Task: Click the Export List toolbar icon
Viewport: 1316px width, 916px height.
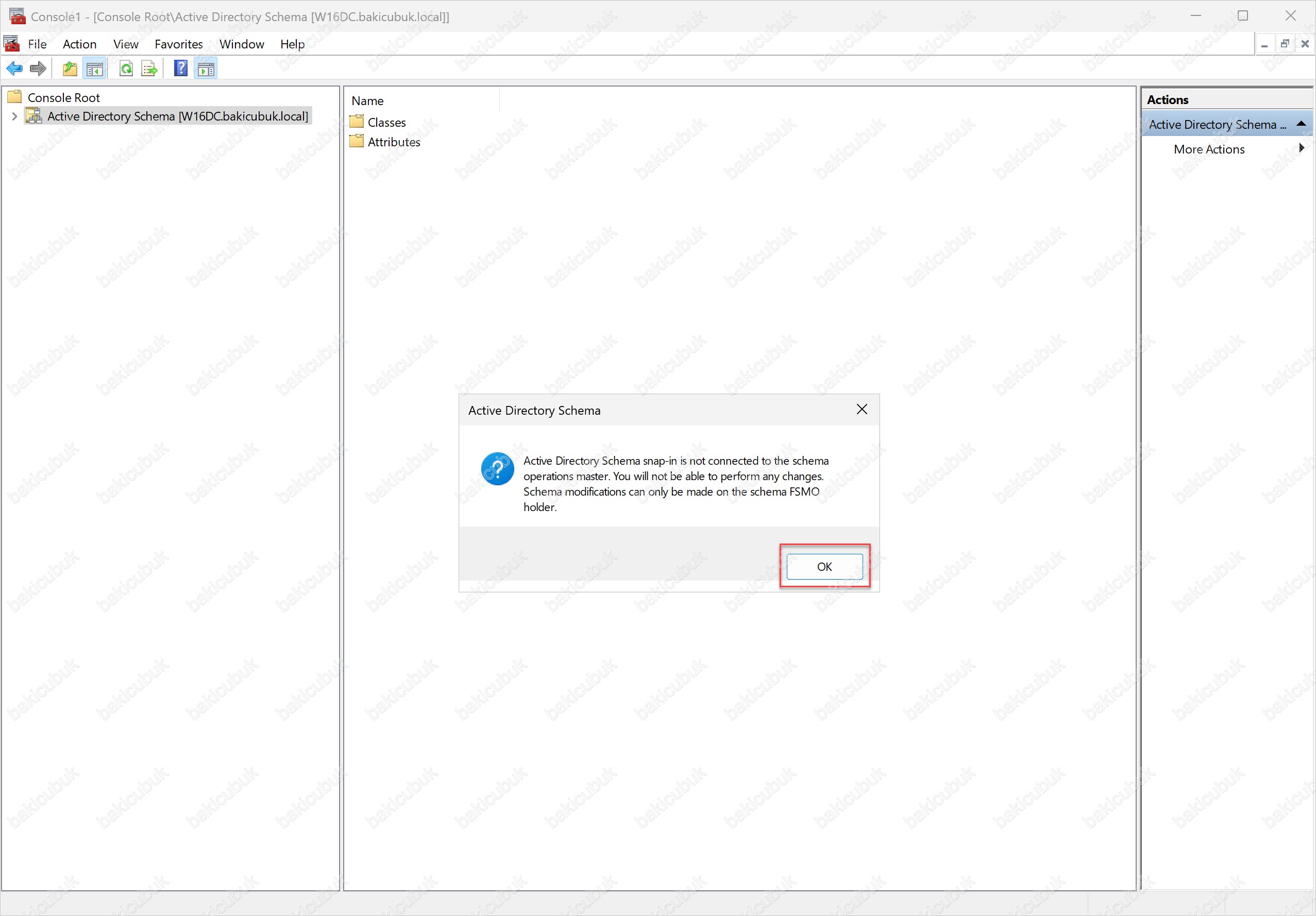Action: coord(149,69)
